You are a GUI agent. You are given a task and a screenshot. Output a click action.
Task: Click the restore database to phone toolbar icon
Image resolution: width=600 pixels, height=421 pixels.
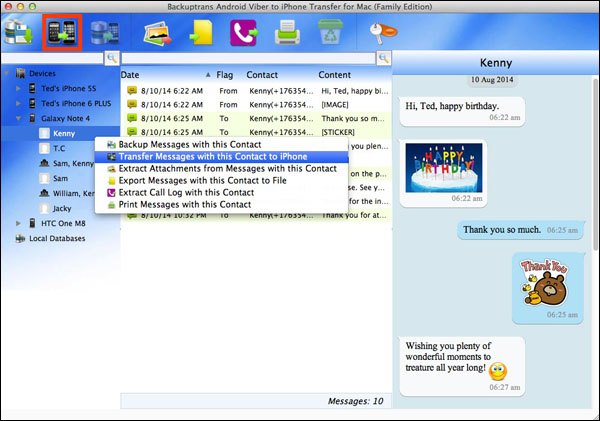(x=105, y=33)
